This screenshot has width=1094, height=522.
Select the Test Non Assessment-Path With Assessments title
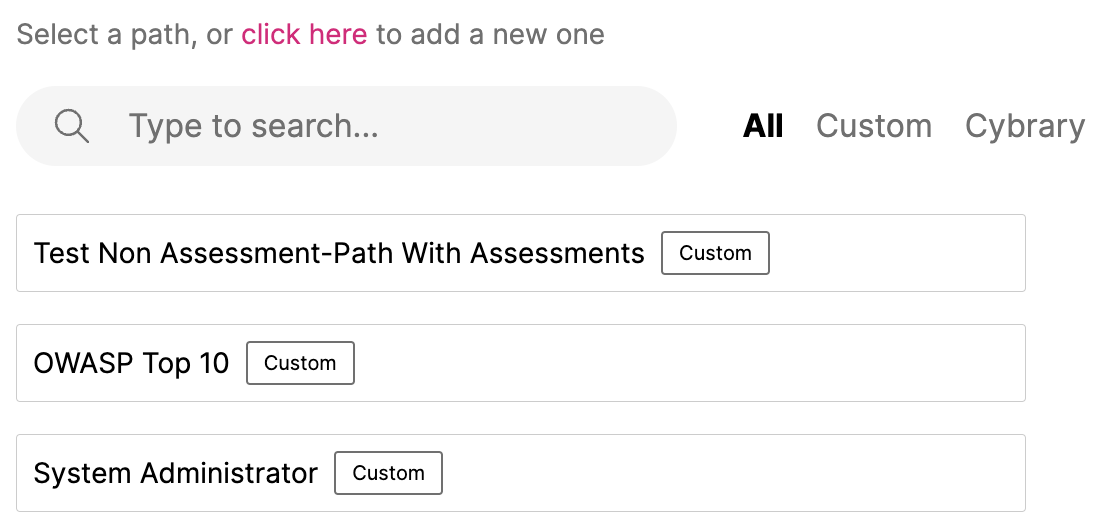point(339,253)
